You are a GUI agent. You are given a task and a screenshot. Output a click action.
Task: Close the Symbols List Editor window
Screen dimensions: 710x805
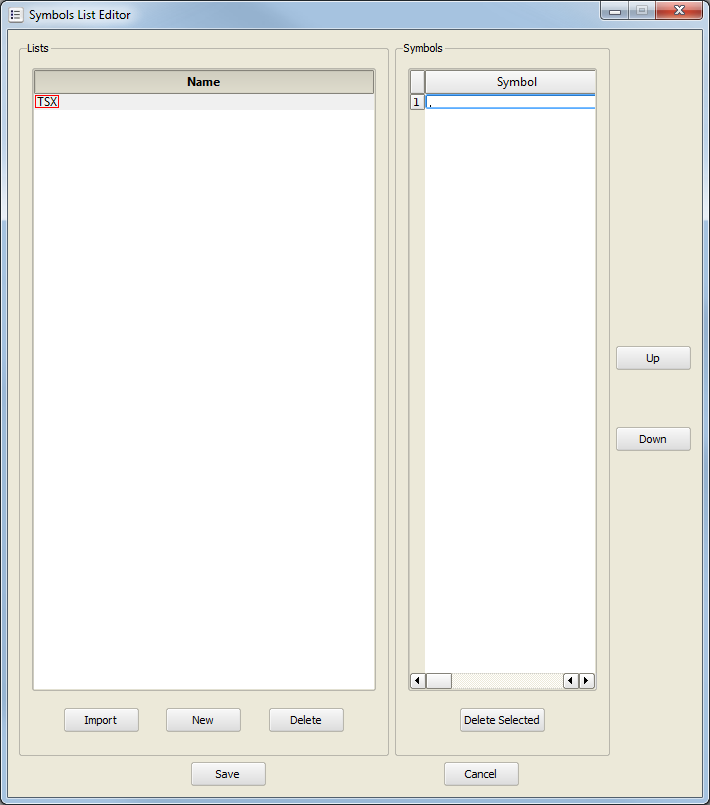(680, 11)
